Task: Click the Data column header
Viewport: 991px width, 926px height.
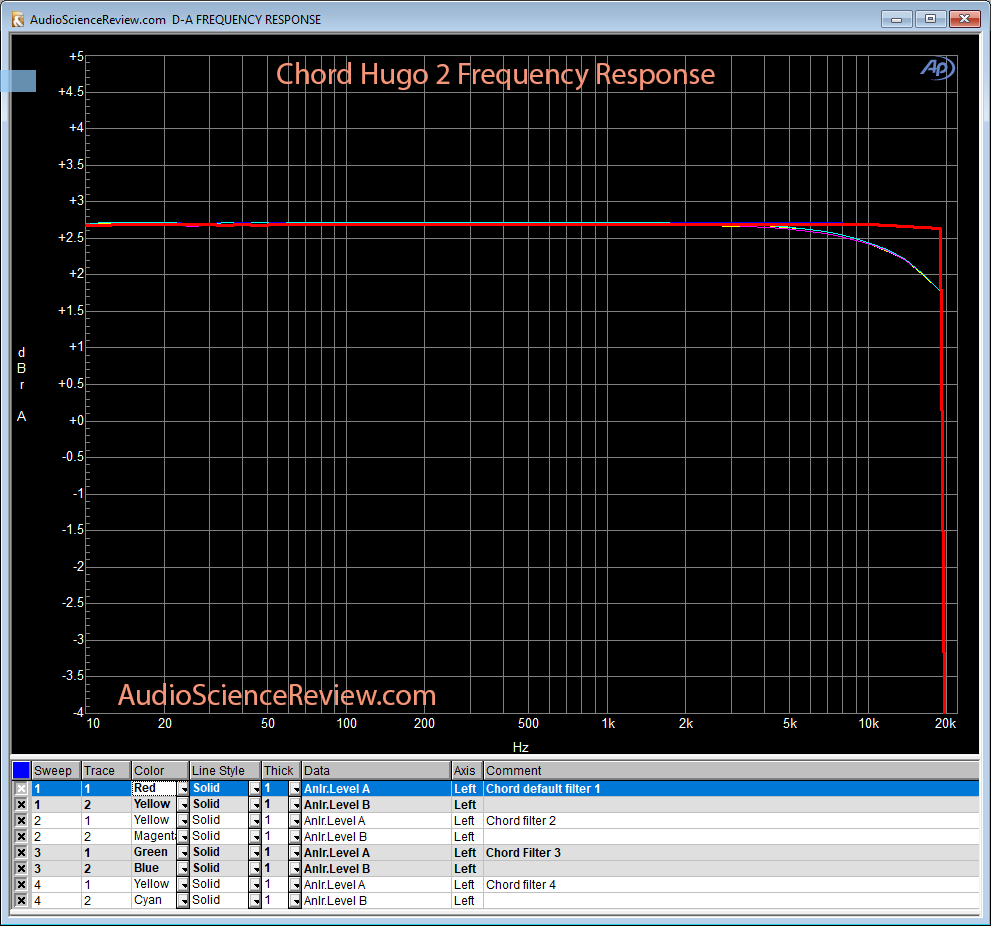Action: [376, 771]
